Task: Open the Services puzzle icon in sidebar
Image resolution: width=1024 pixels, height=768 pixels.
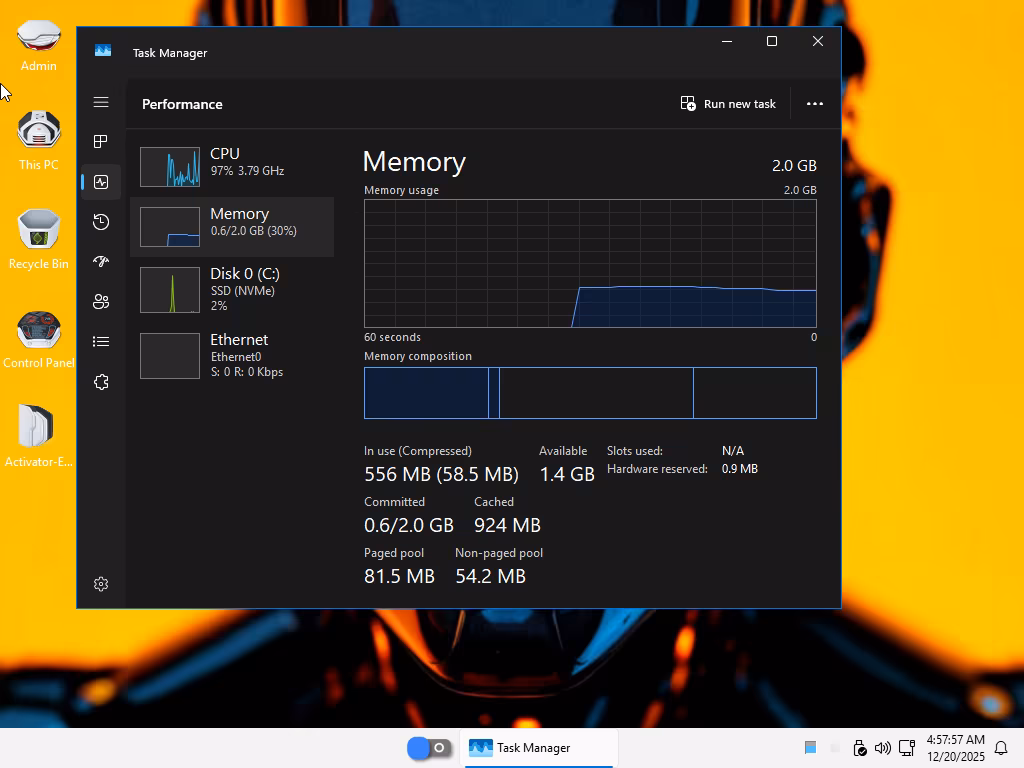Action: (x=101, y=382)
